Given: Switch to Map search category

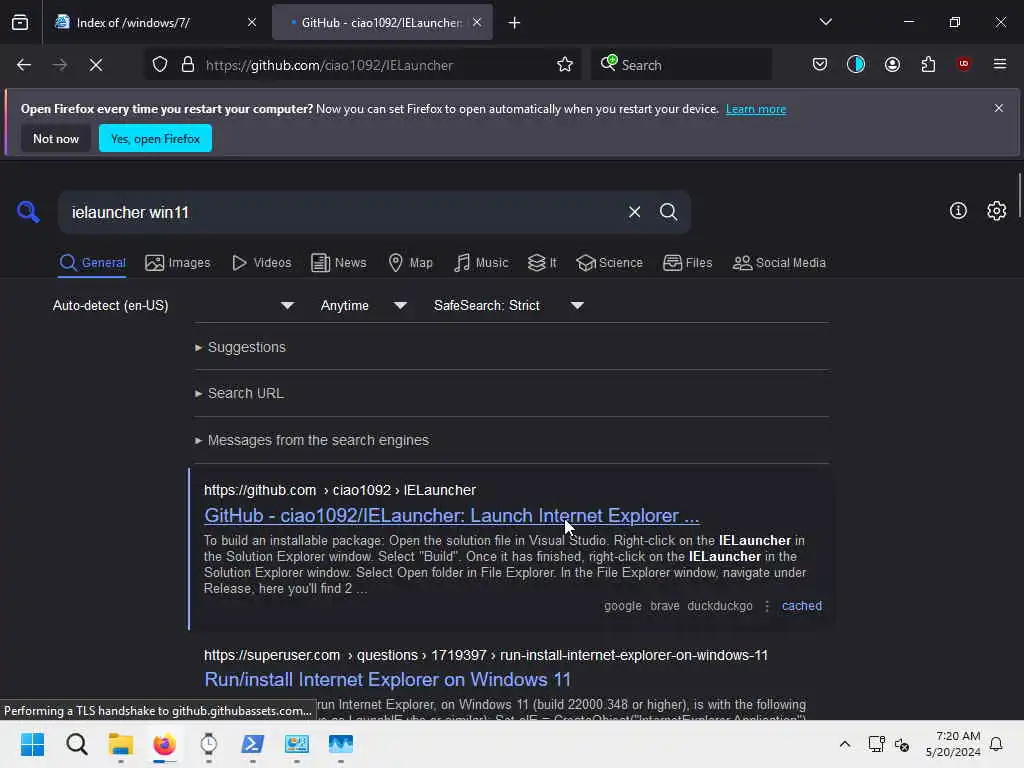Looking at the screenshot, I should tap(410, 263).
